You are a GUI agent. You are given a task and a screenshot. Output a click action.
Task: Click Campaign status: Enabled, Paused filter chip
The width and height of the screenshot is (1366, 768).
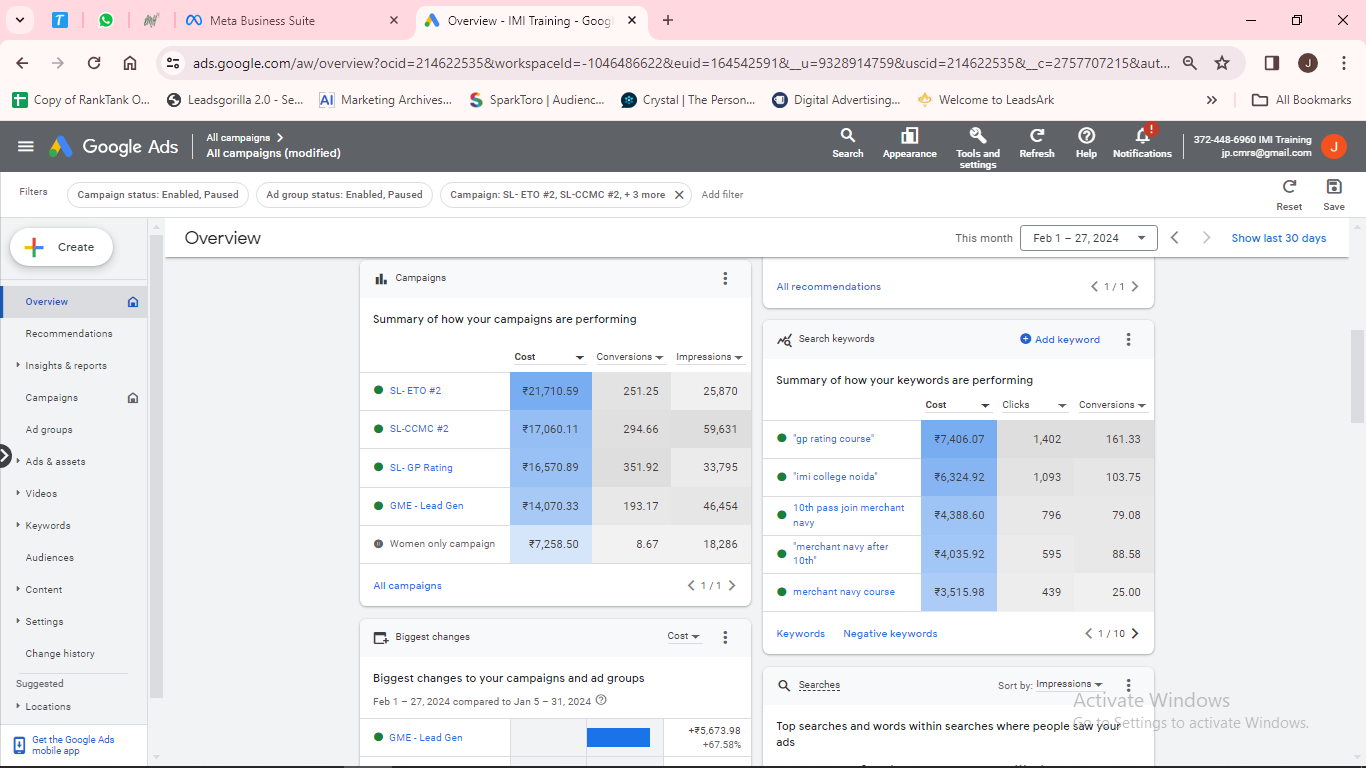(158, 195)
